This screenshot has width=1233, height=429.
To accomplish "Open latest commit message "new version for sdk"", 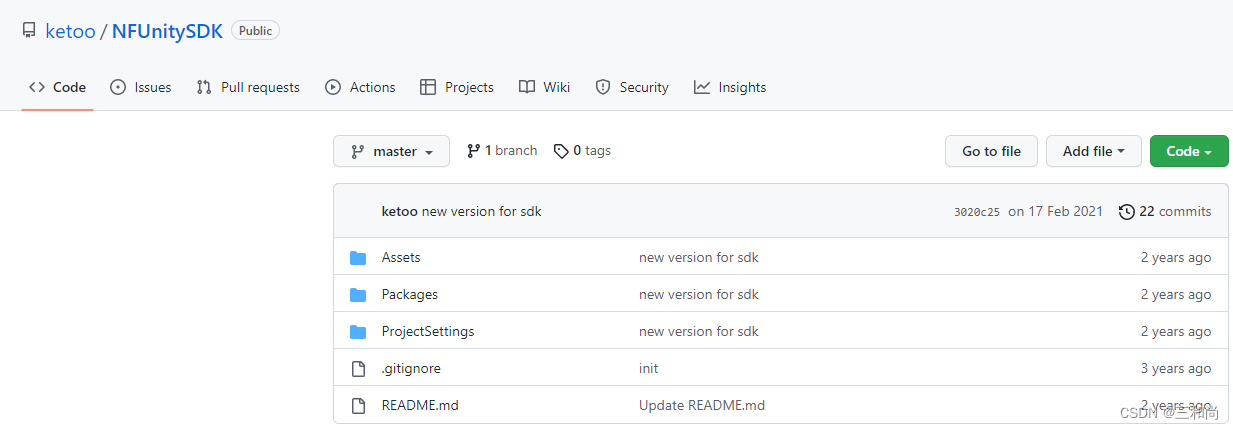I will pos(482,211).
